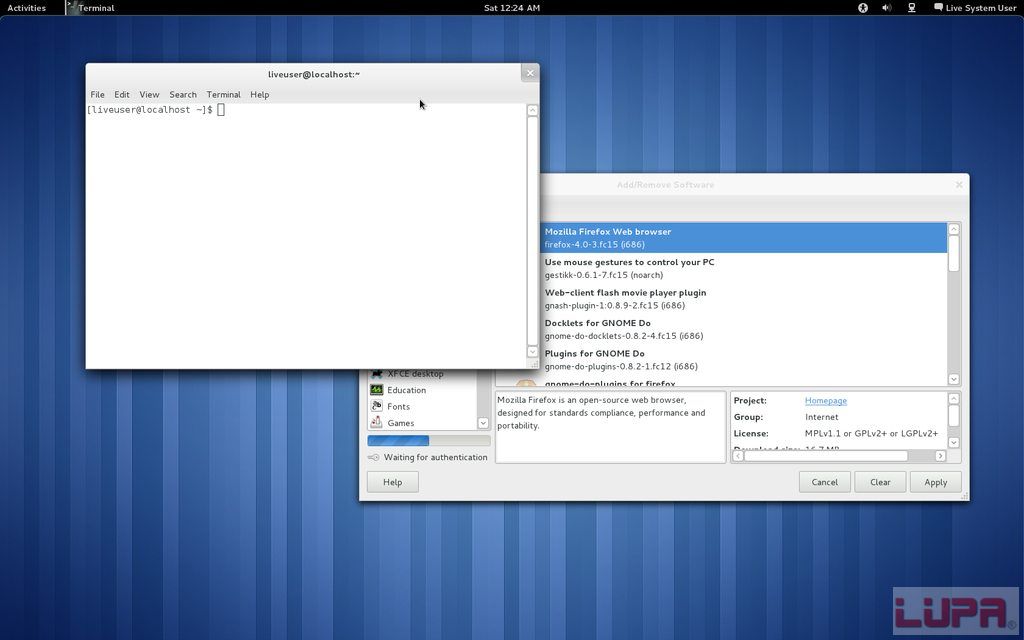Click the Add/Remove Software window resize grip

coord(965,496)
